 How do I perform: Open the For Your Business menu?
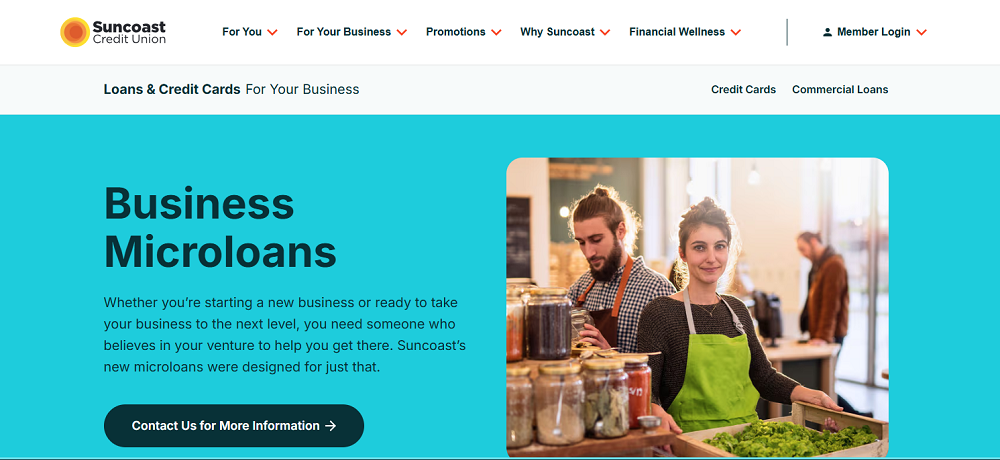pos(351,32)
